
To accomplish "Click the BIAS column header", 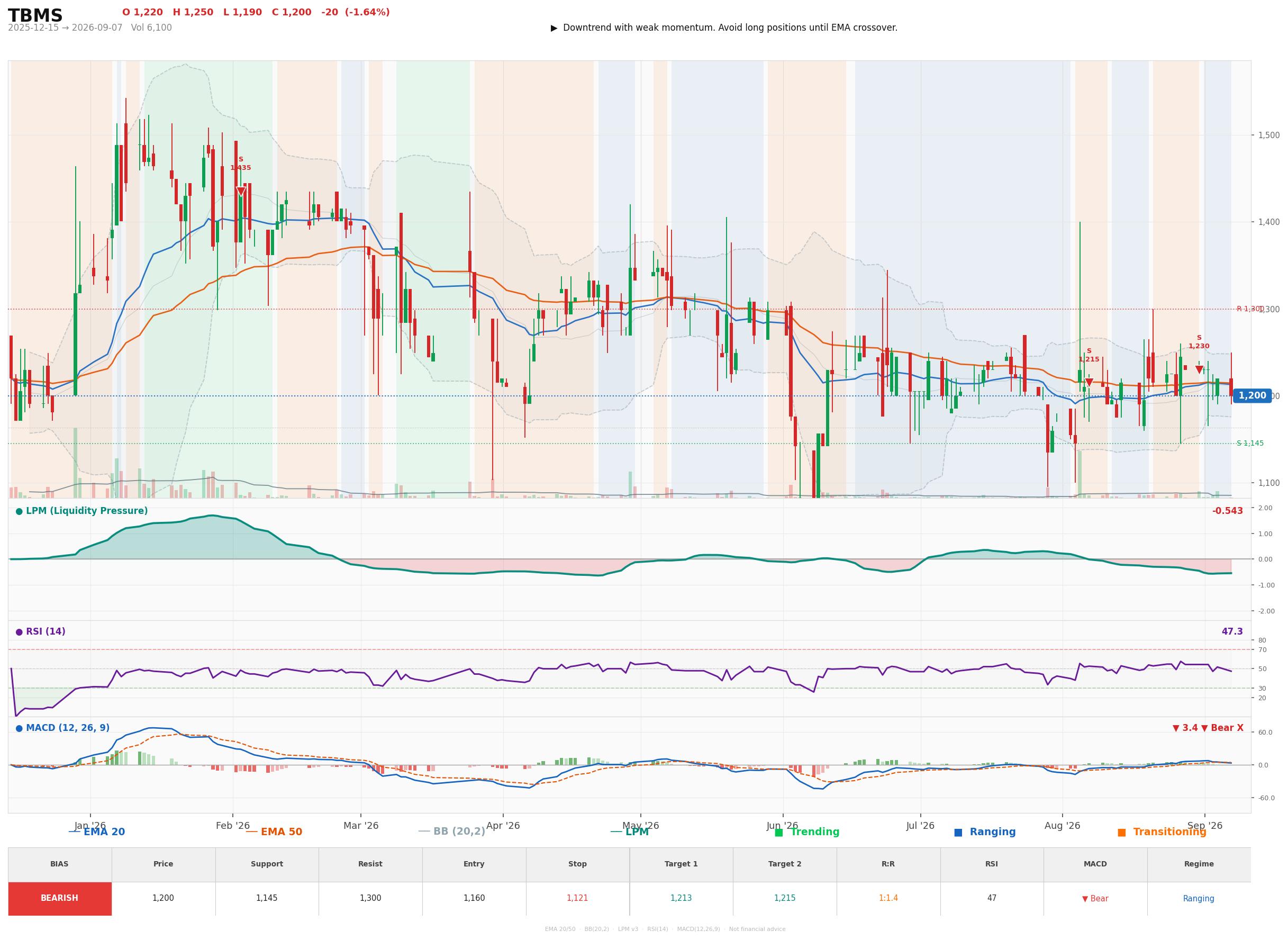I will [59, 864].
